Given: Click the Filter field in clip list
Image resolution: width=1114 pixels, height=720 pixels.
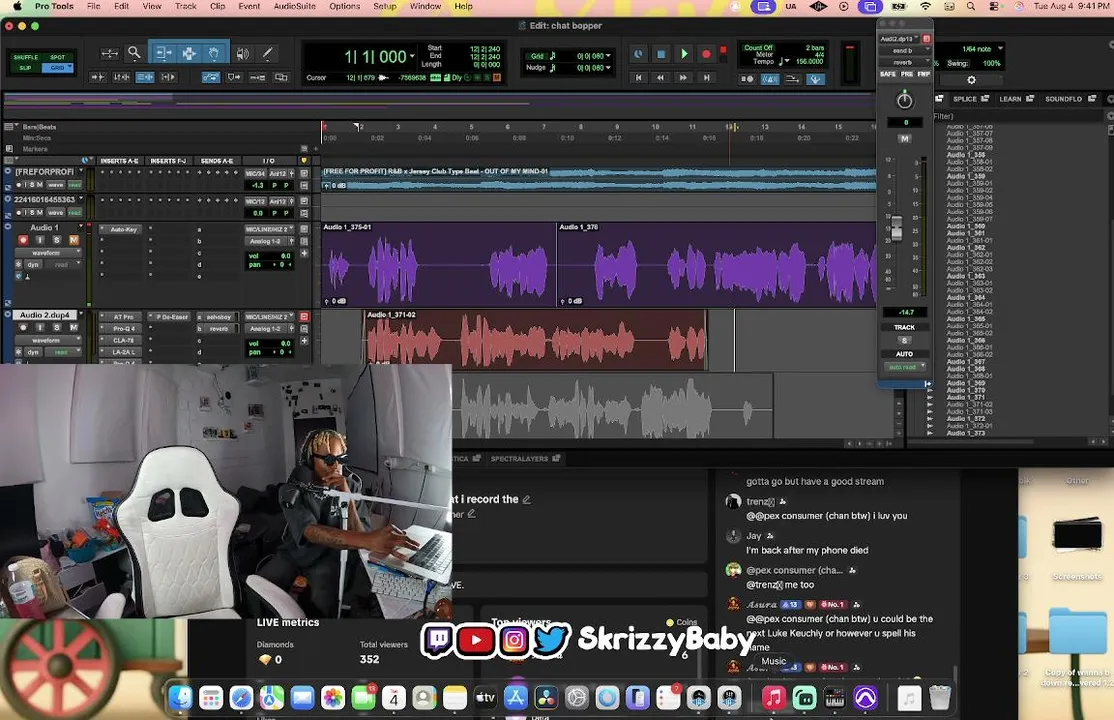Looking at the screenshot, I should pyautogui.click(x=1020, y=116).
